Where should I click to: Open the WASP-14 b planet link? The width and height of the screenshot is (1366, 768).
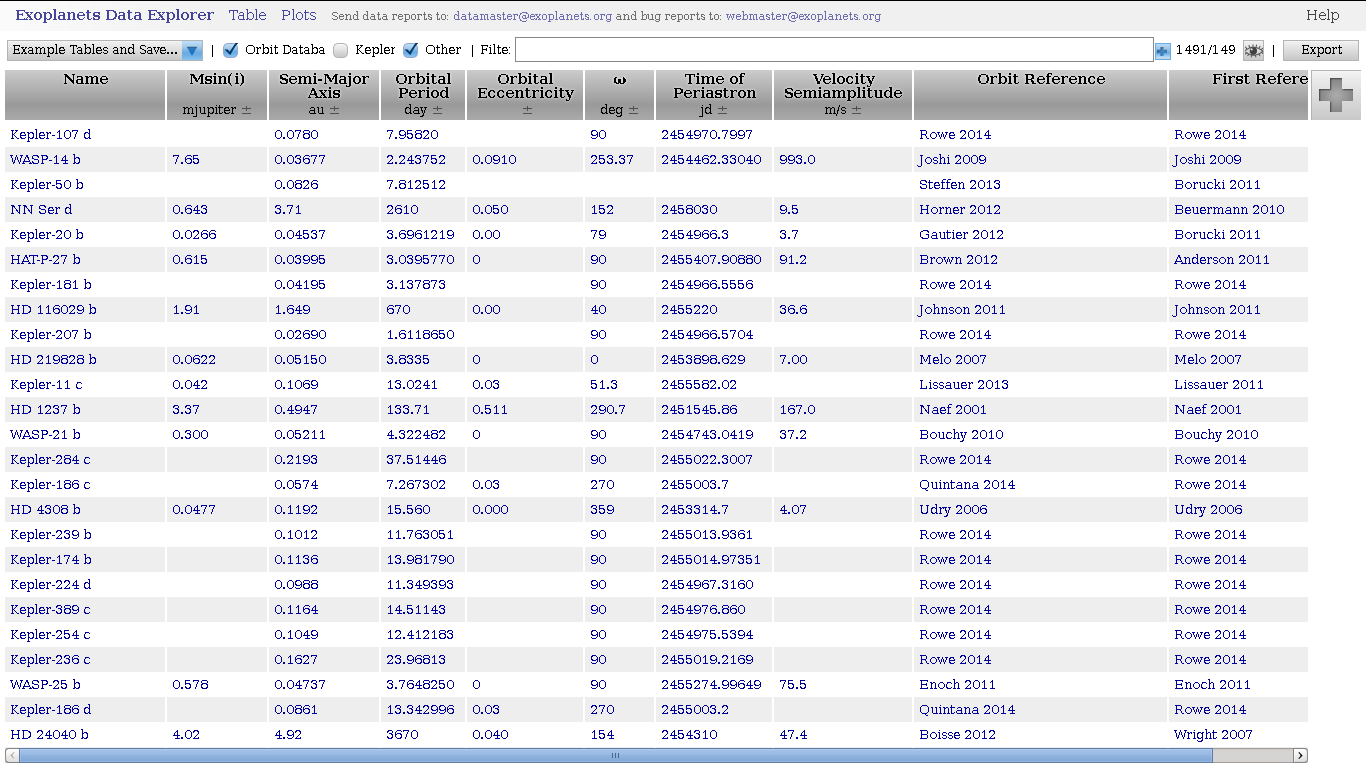[x=45, y=159]
